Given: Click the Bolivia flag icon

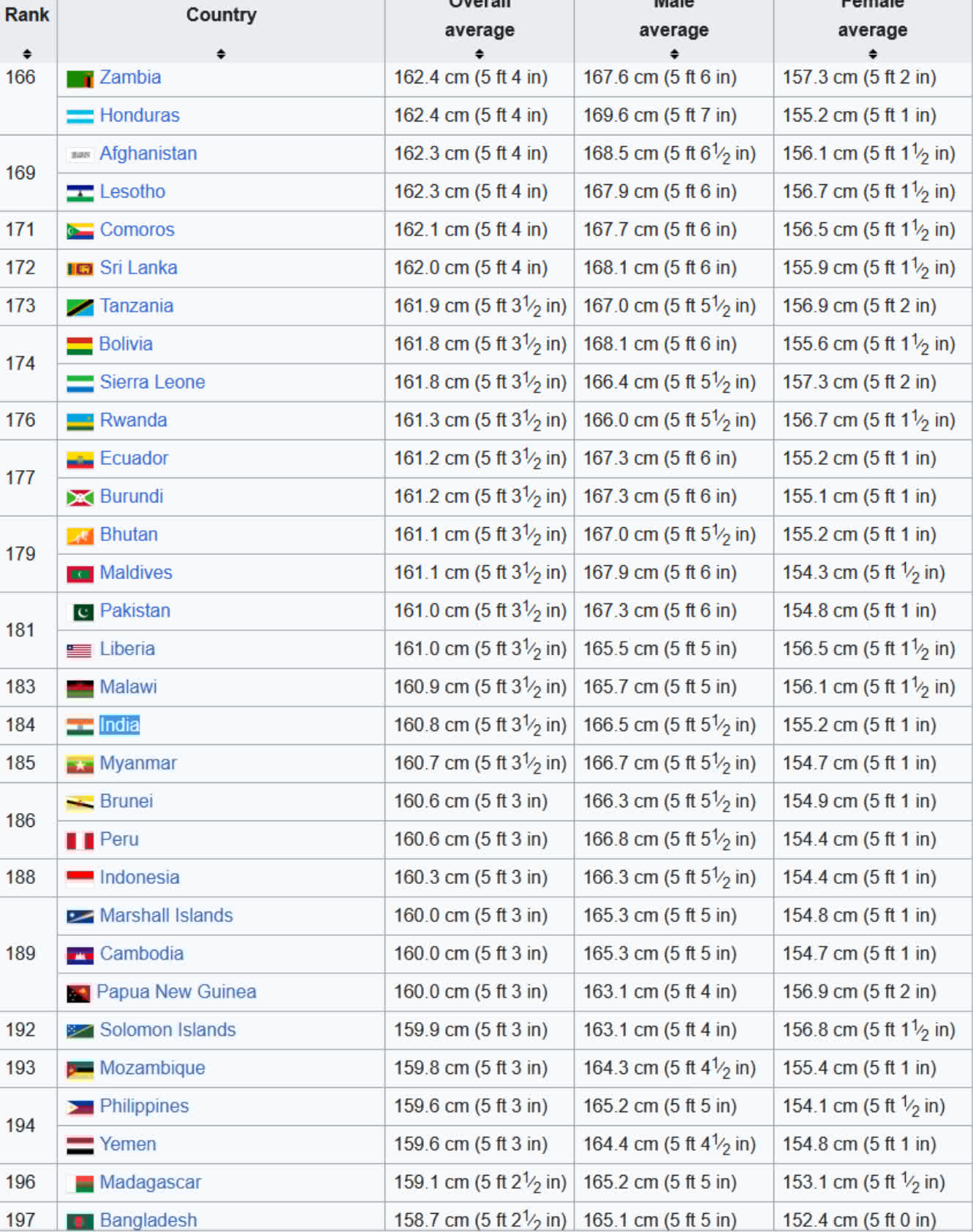Looking at the screenshot, I should pos(80,344).
